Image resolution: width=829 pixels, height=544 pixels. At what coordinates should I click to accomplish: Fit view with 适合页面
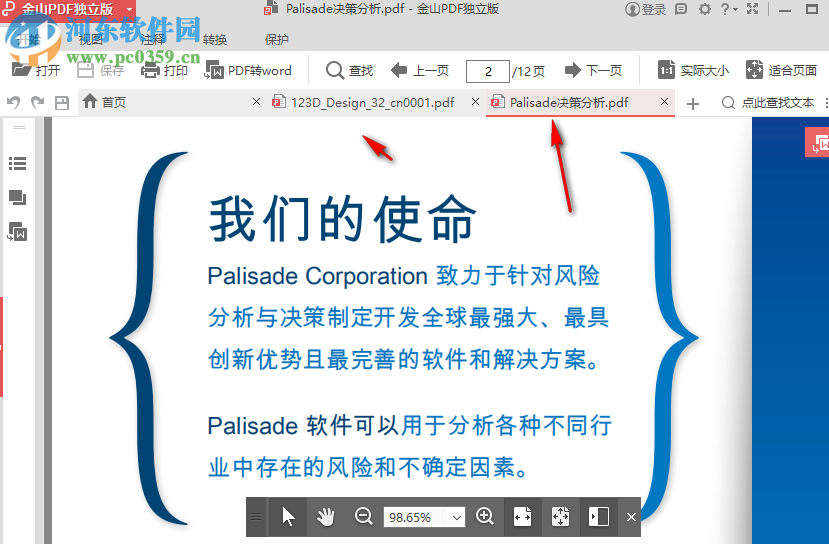[x=781, y=70]
